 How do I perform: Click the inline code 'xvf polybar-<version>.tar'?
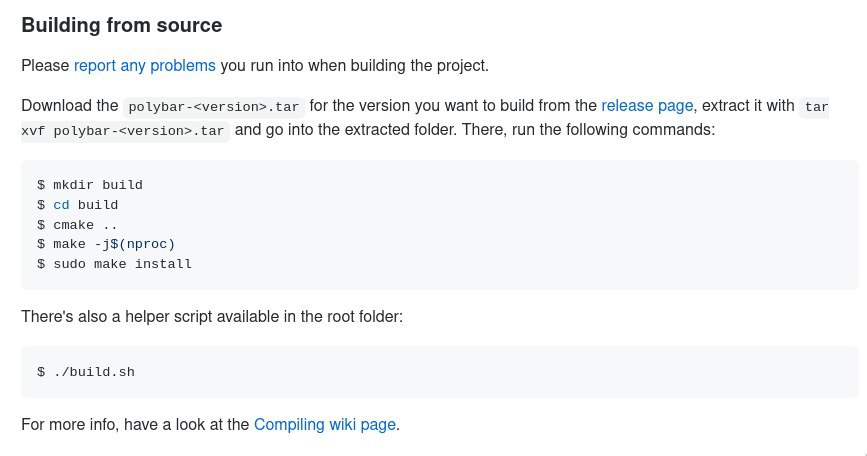coord(123,131)
